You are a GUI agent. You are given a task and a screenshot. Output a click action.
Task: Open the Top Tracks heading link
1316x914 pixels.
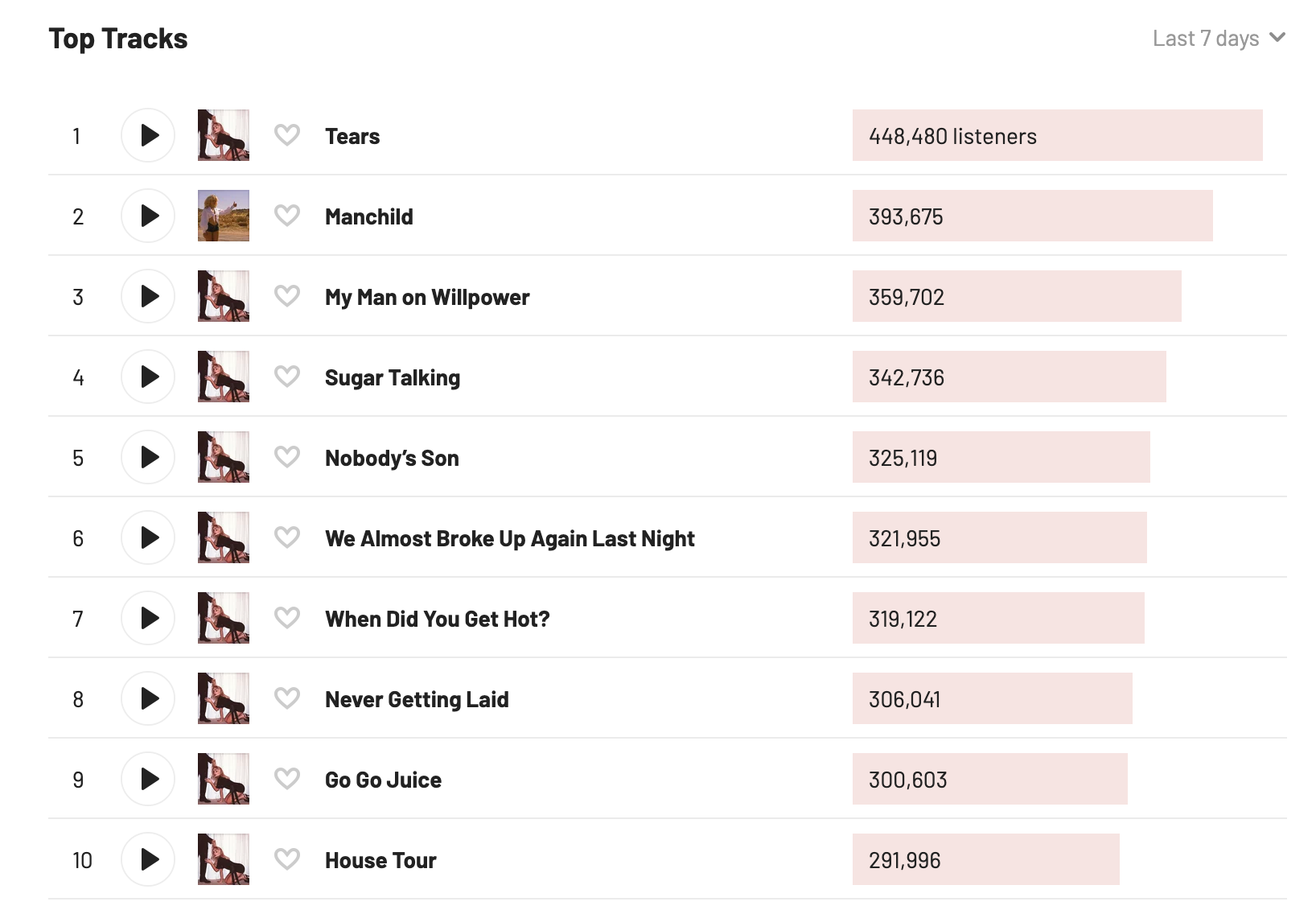(118, 39)
